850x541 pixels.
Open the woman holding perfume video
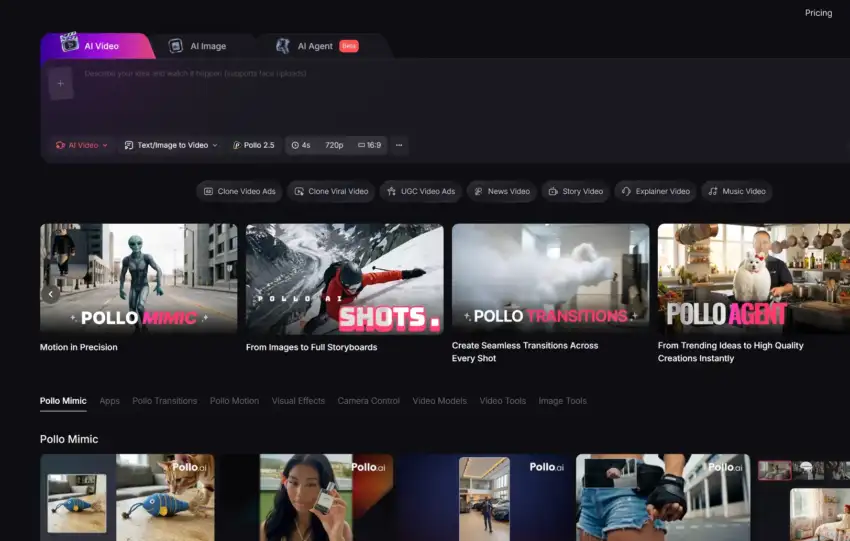[306, 497]
